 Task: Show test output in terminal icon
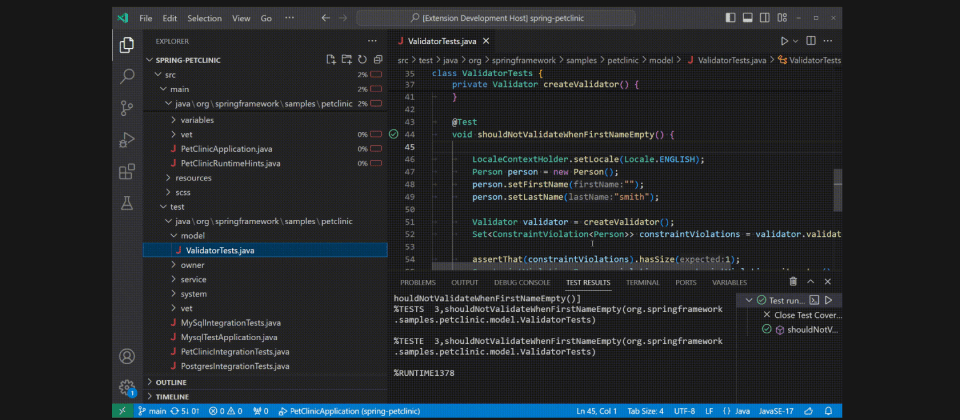click(814, 300)
